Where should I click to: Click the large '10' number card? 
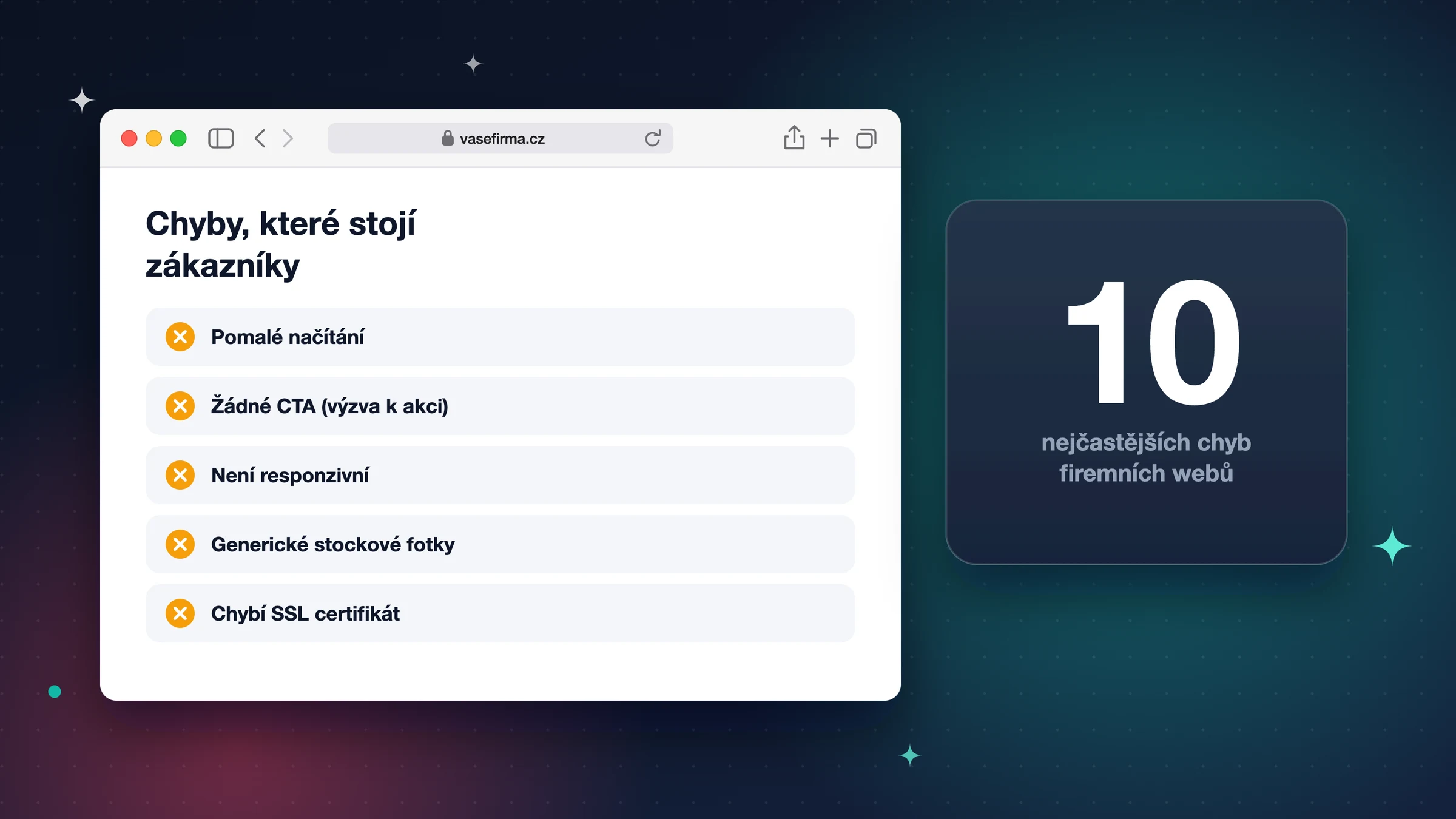(x=1147, y=382)
